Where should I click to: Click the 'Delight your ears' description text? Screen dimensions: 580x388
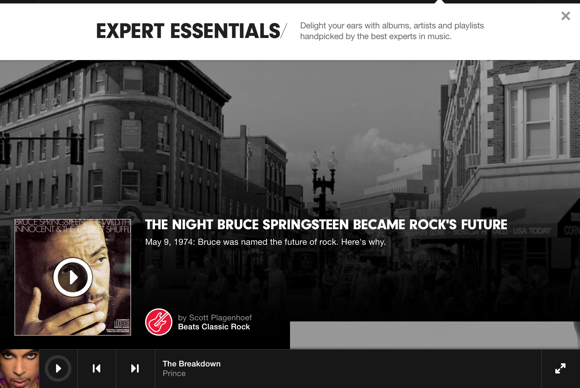pyautogui.click(x=392, y=31)
